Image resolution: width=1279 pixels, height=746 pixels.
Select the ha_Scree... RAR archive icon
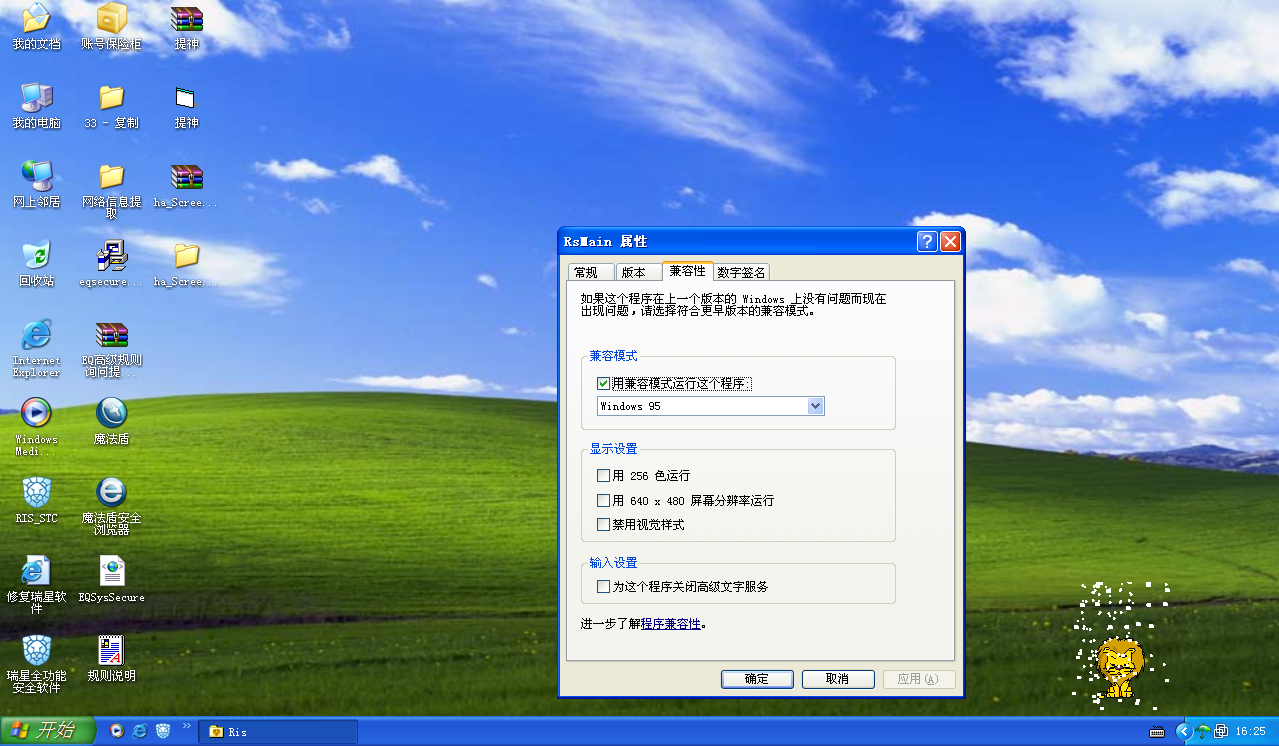pyautogui.click(x=187, y=185)
